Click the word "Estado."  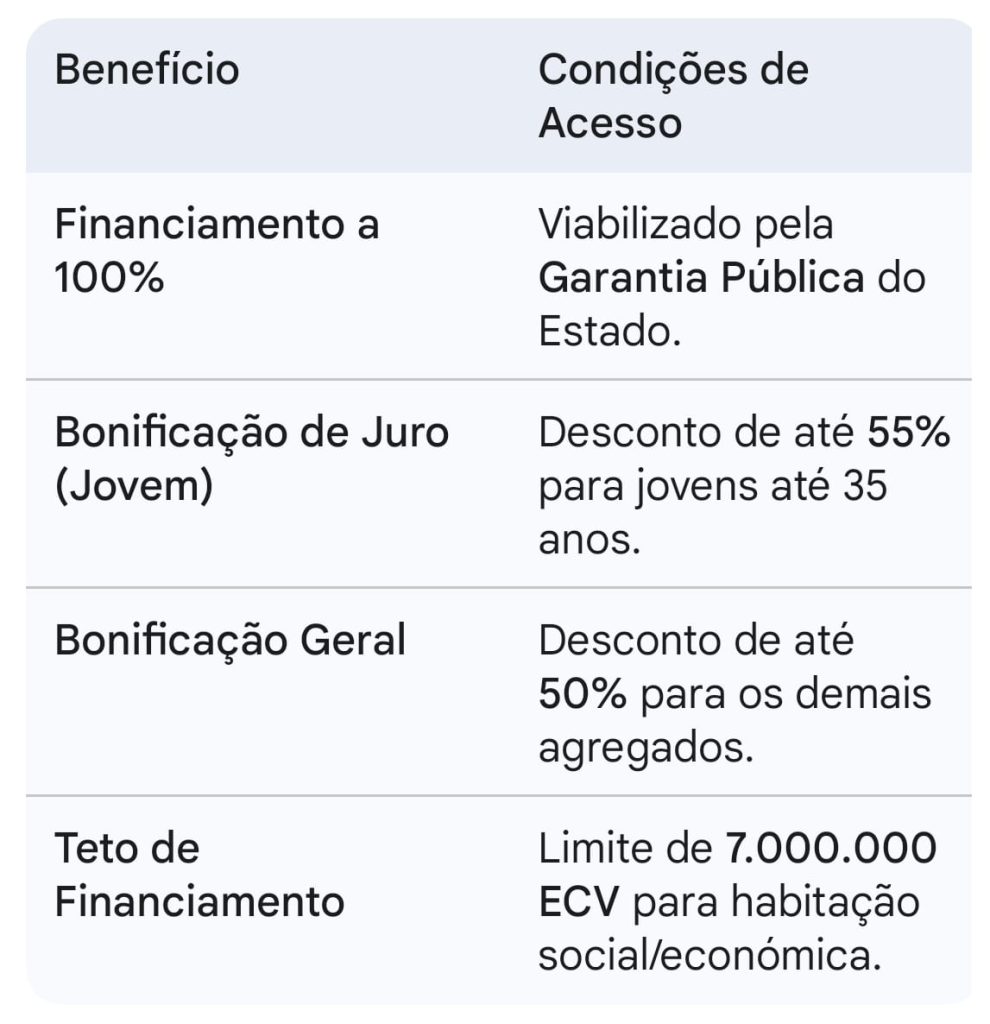[610, 331]
